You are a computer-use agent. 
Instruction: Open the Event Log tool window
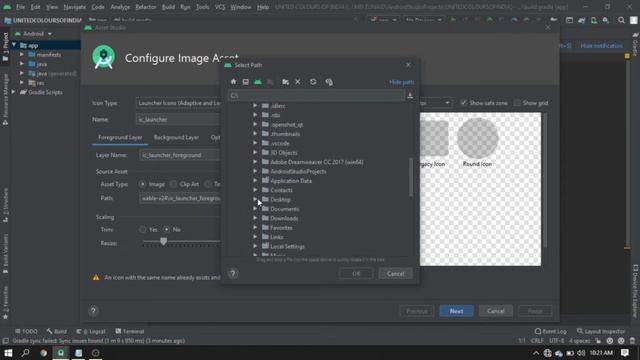pyautogui.click(x=551, y=331)
